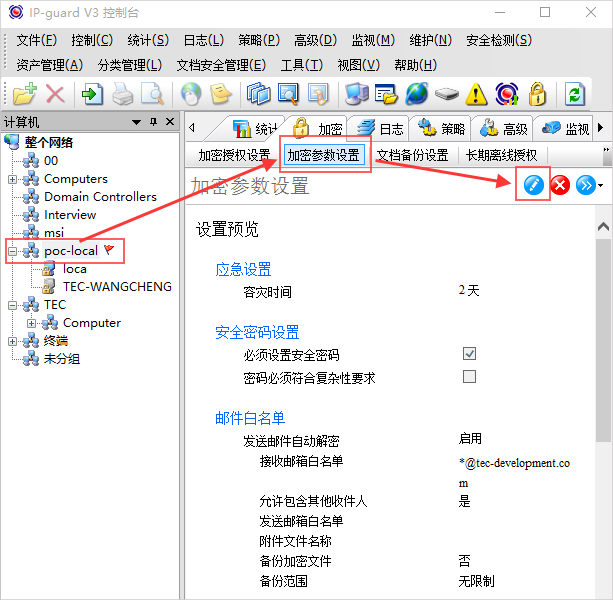This screenshot has width=613, height=600.
Task: Click the yellow warning triangle toolbar icon
Action: (x=477, y=94)
